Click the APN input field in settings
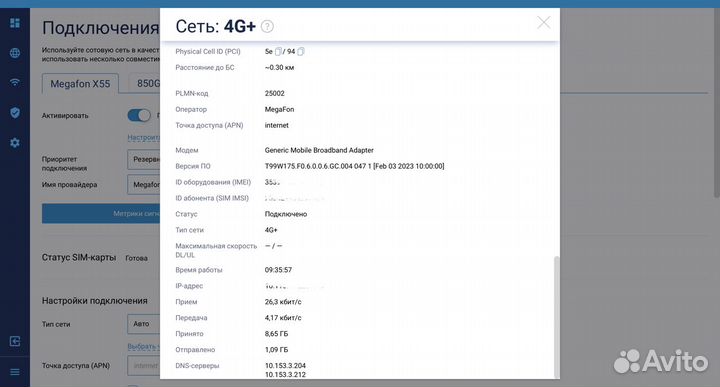The width and height of the screenshot is (720, 387). click(144, 366)
